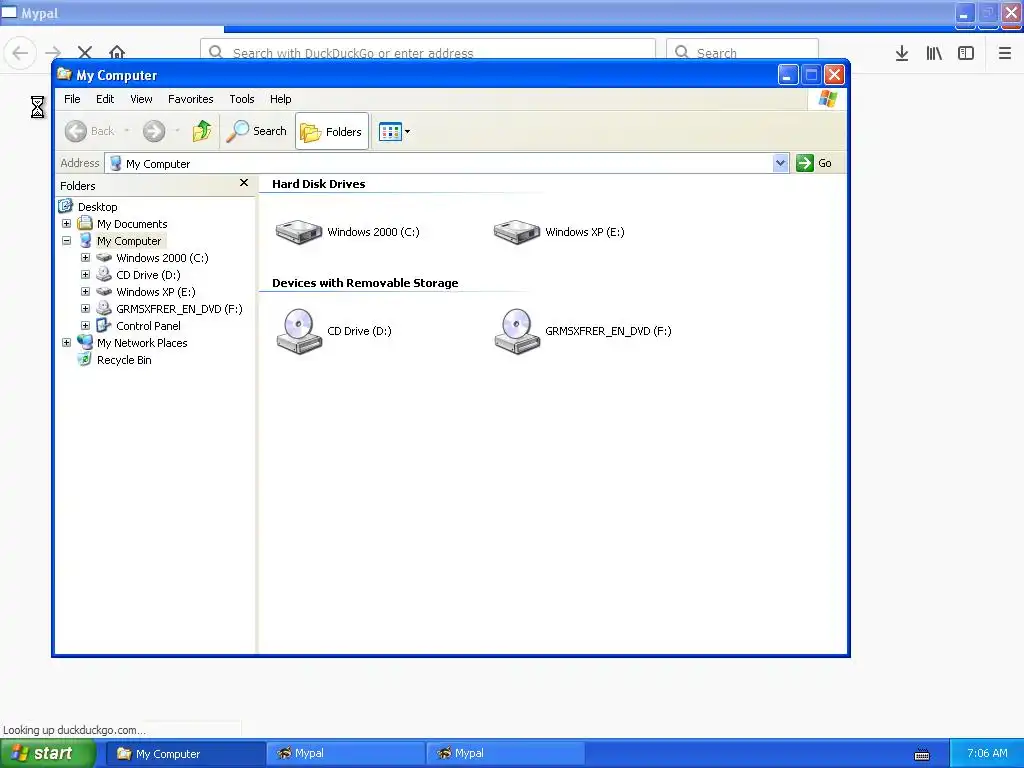This screenshot has width=1024, height=768.
Task: Open Forward history dropdown arrow
Action: click(177, 131)
